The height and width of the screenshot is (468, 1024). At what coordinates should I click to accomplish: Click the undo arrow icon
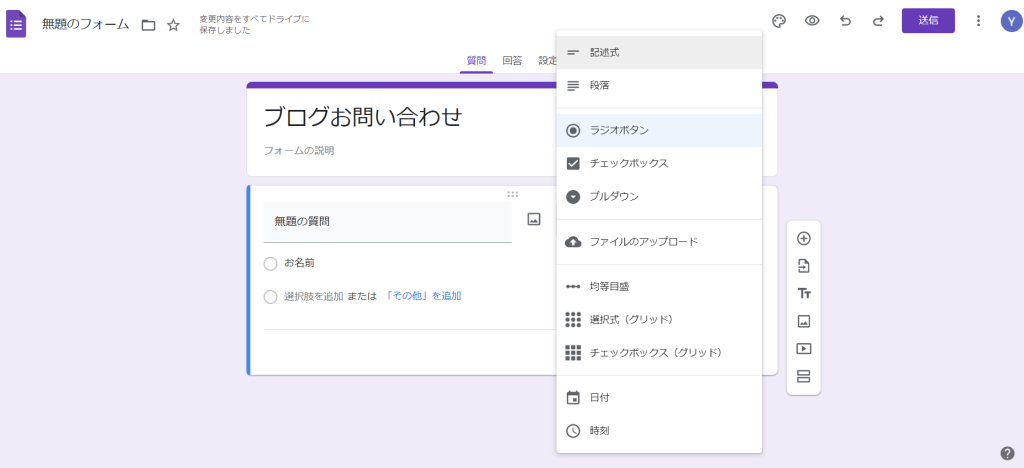coord(846,21)
